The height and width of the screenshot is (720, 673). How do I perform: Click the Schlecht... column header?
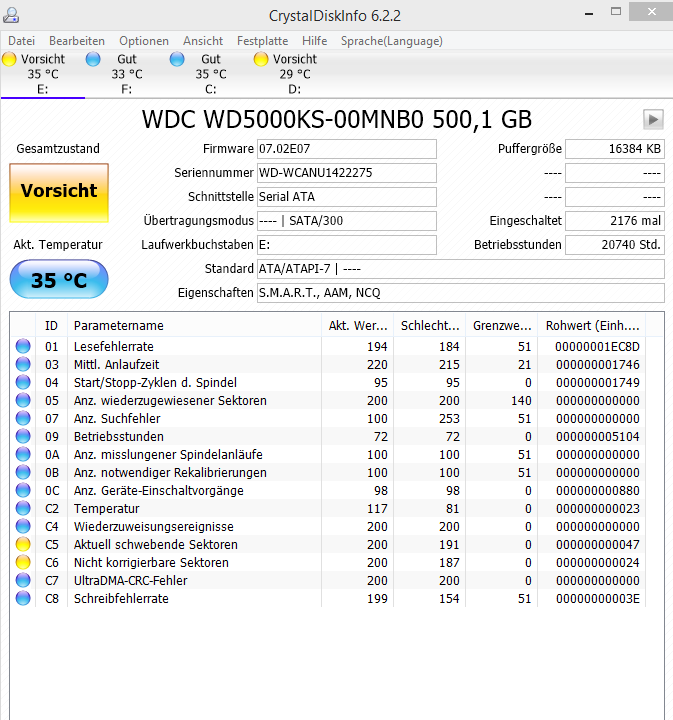tap(430, 326)
